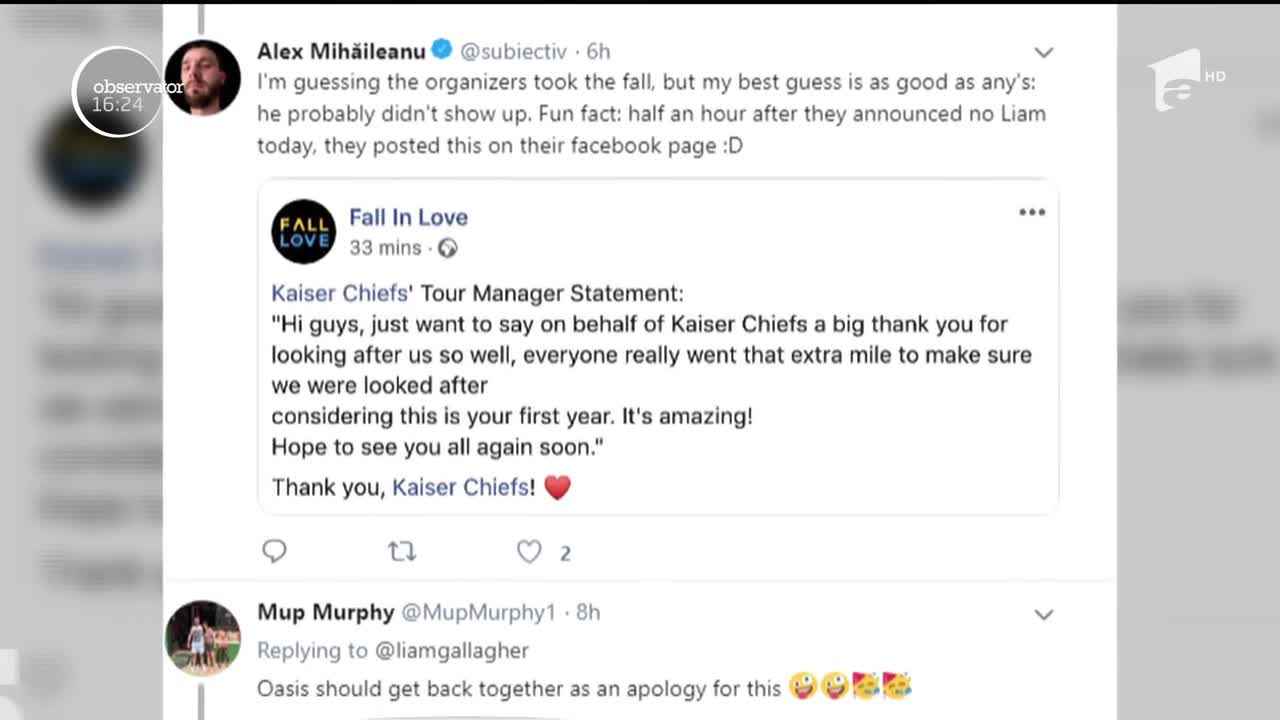Reply to Alex Mihăileanu's tweet

pyautogui.click(x=274, y=551)
